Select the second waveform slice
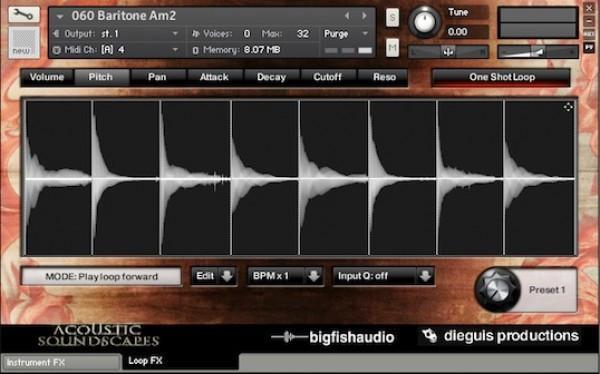600x374 pixels. pos(126,178)
